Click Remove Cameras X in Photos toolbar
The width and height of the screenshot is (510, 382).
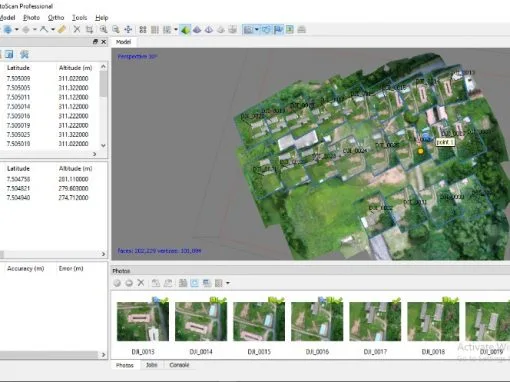pyautogui.click(x=141, y=283)
